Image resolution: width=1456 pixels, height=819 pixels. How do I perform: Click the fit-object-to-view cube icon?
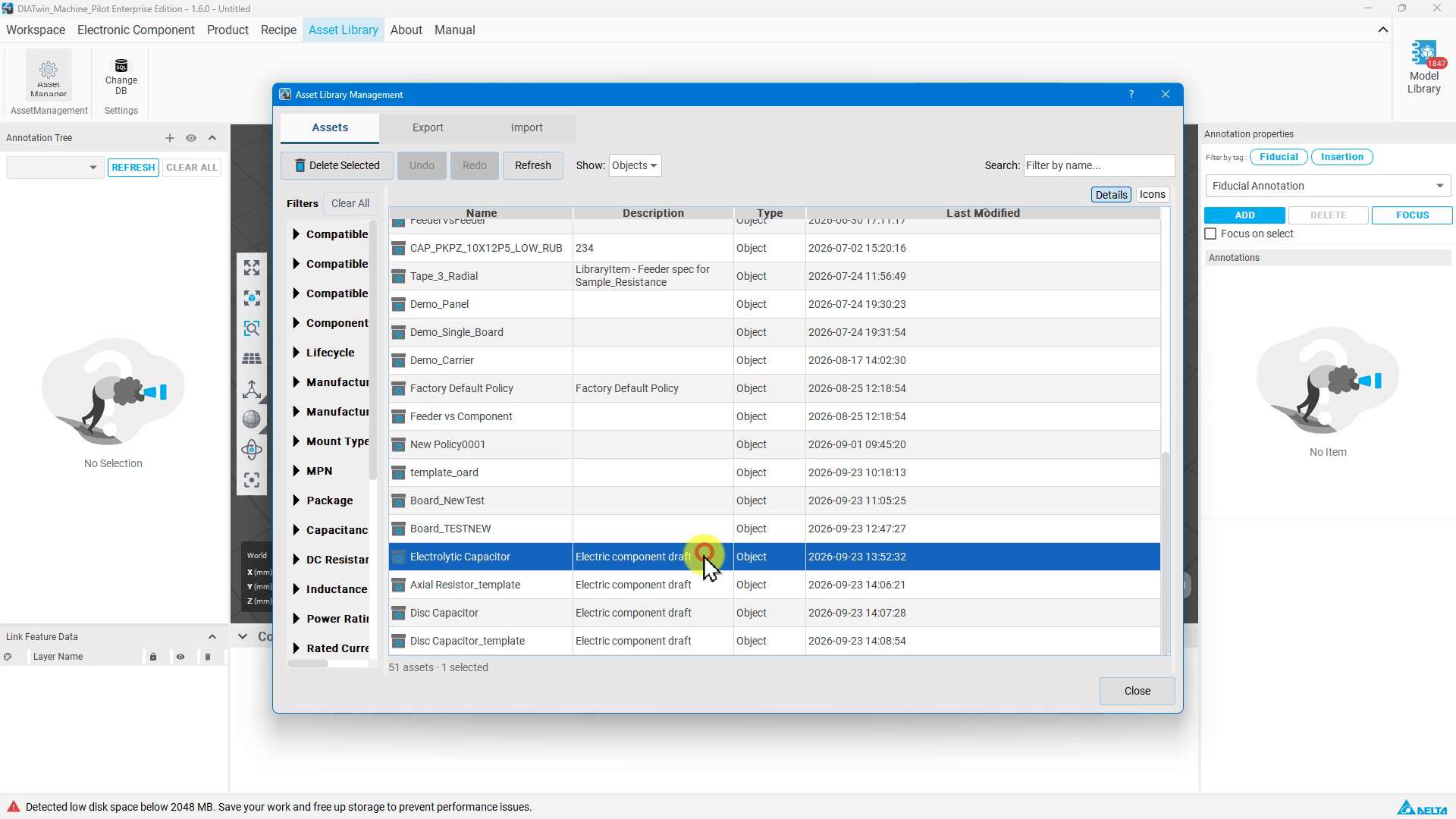pos(252,298)
